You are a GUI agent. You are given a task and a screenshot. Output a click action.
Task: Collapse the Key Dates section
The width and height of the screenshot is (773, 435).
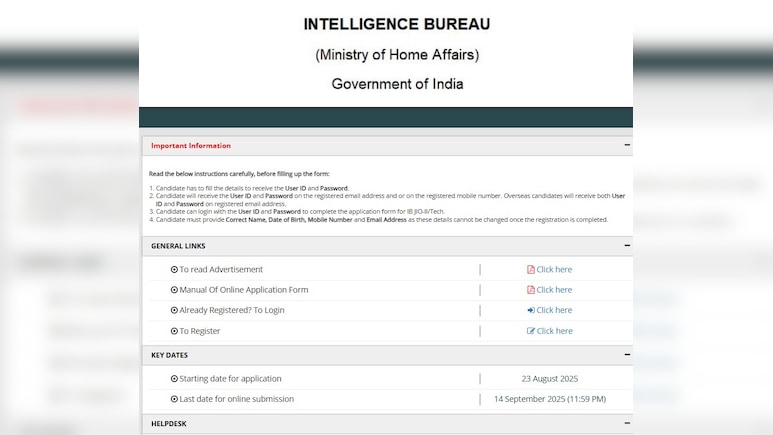coord(627,354)
